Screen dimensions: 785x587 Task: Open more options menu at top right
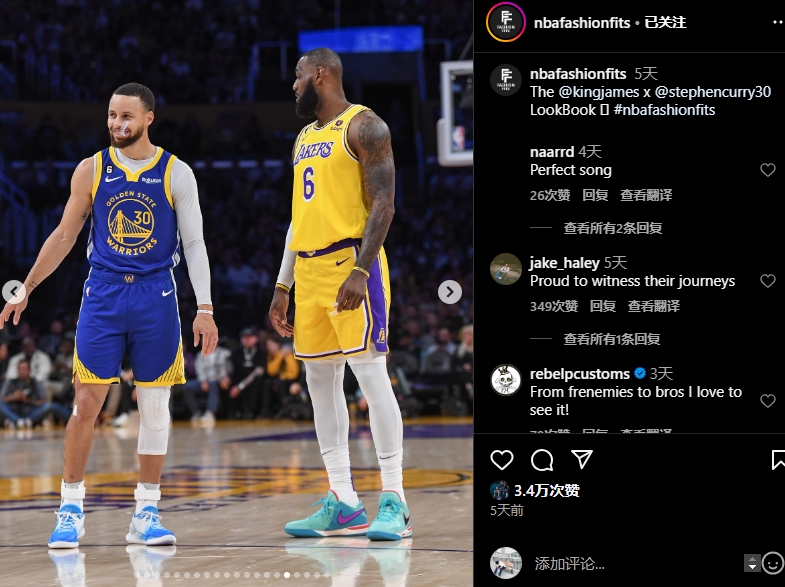point(778,23)
